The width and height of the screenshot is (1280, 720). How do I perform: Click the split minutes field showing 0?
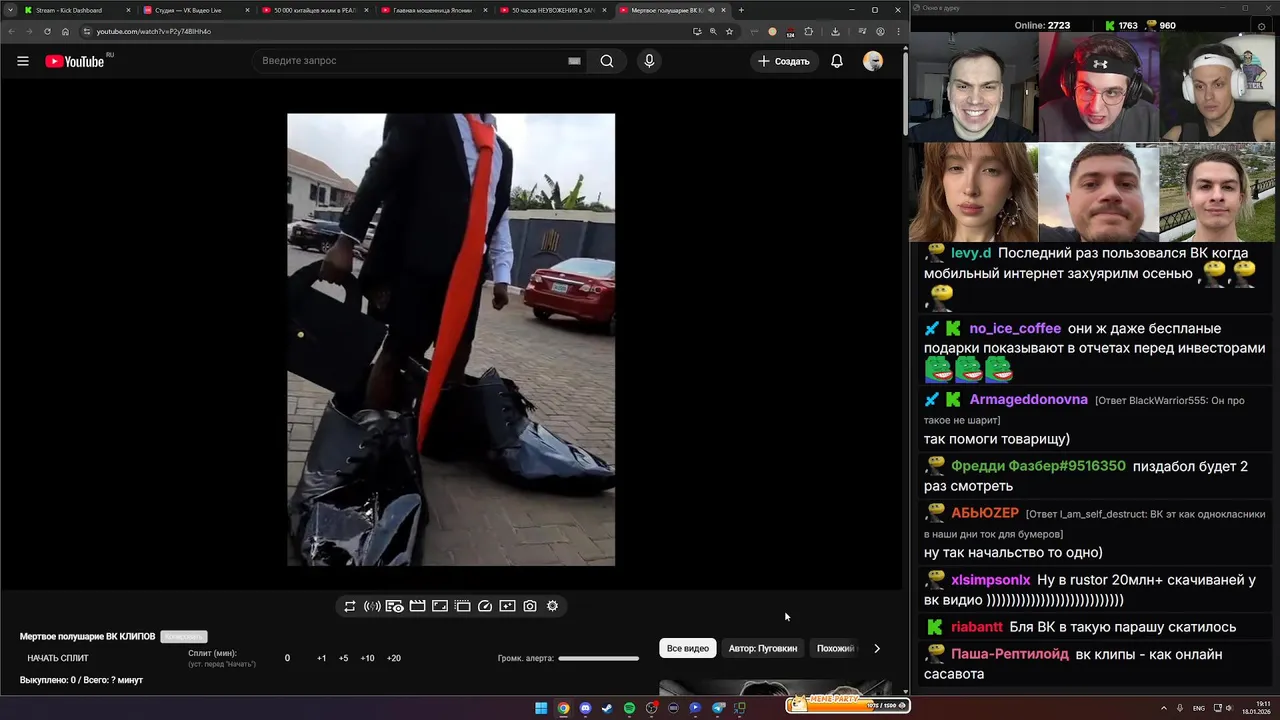pos(287,658)
